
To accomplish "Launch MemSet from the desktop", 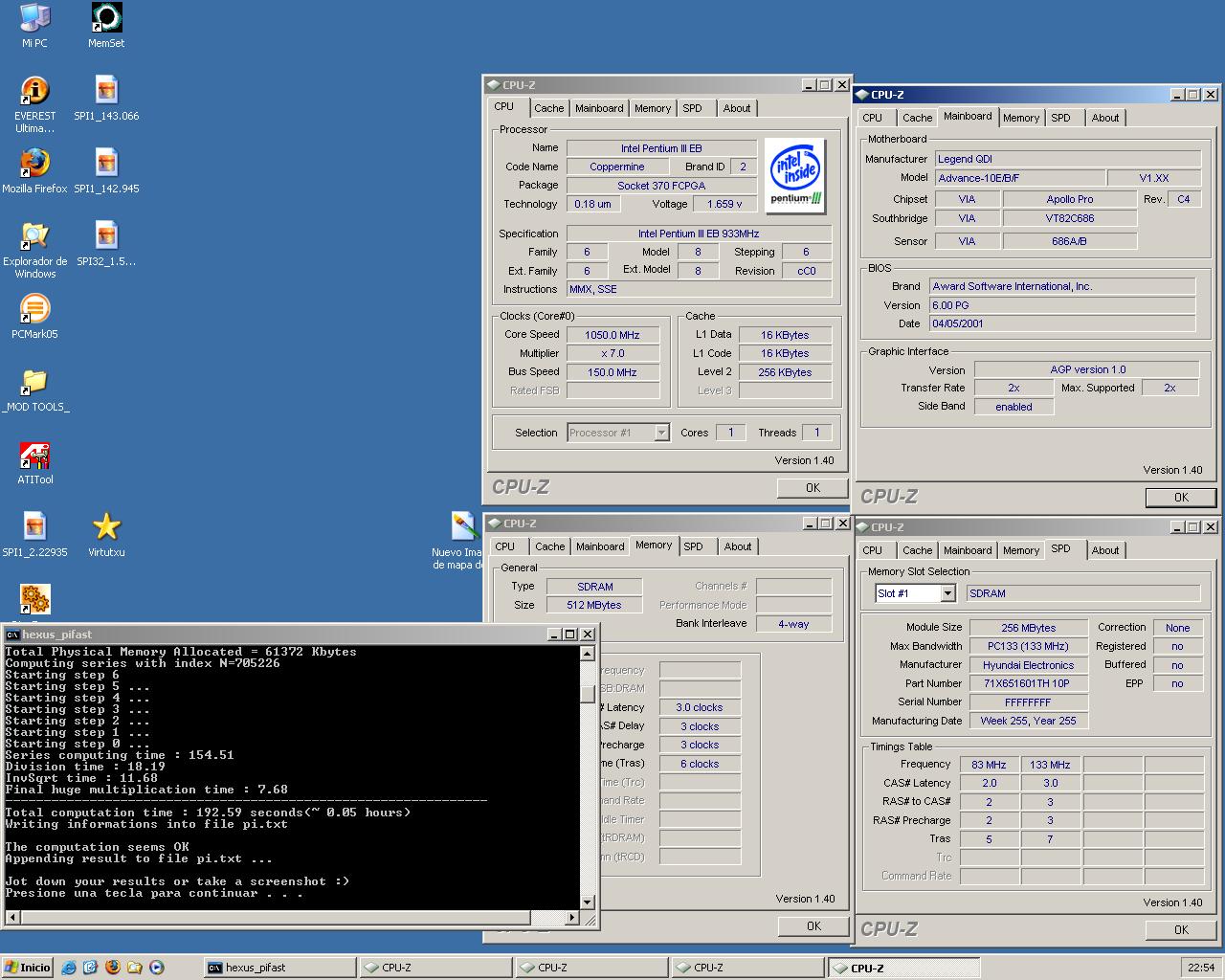I will tap(106, 17).
